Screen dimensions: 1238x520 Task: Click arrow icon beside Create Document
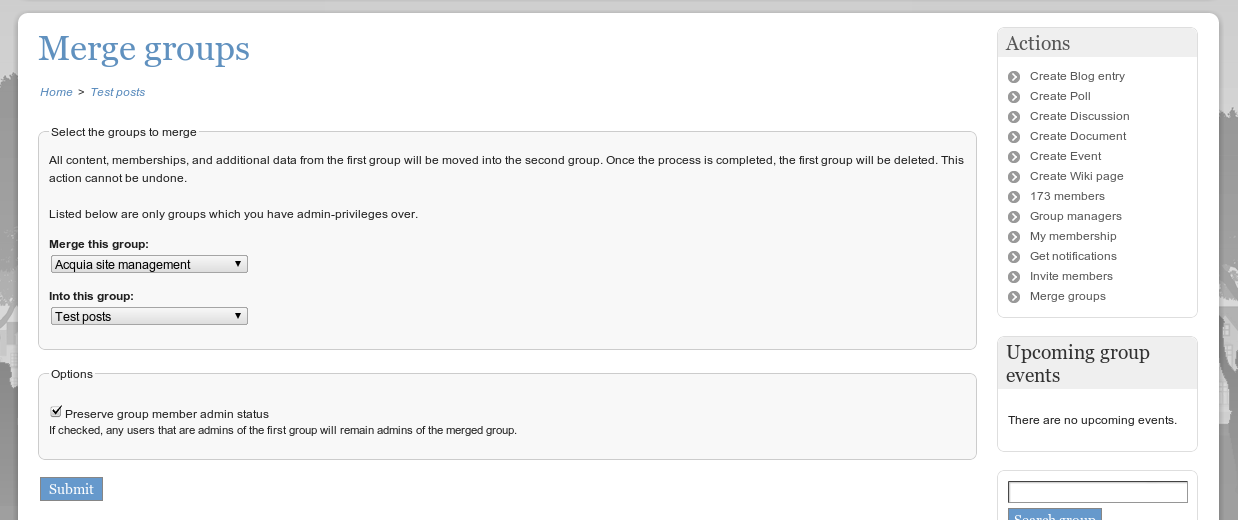click(x=1014, y=137)
